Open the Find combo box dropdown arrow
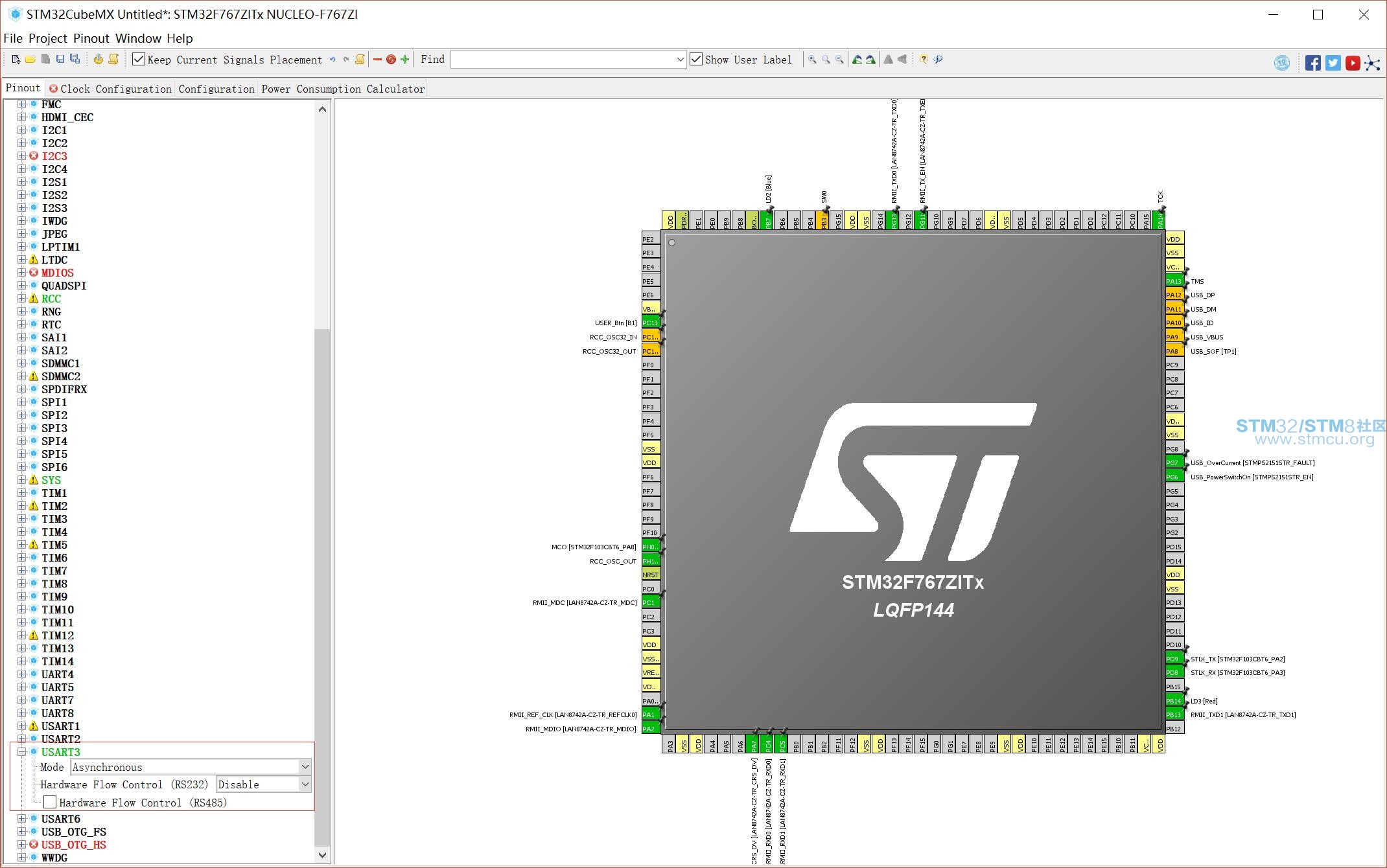1387x868 pixels. coord(680,60)
